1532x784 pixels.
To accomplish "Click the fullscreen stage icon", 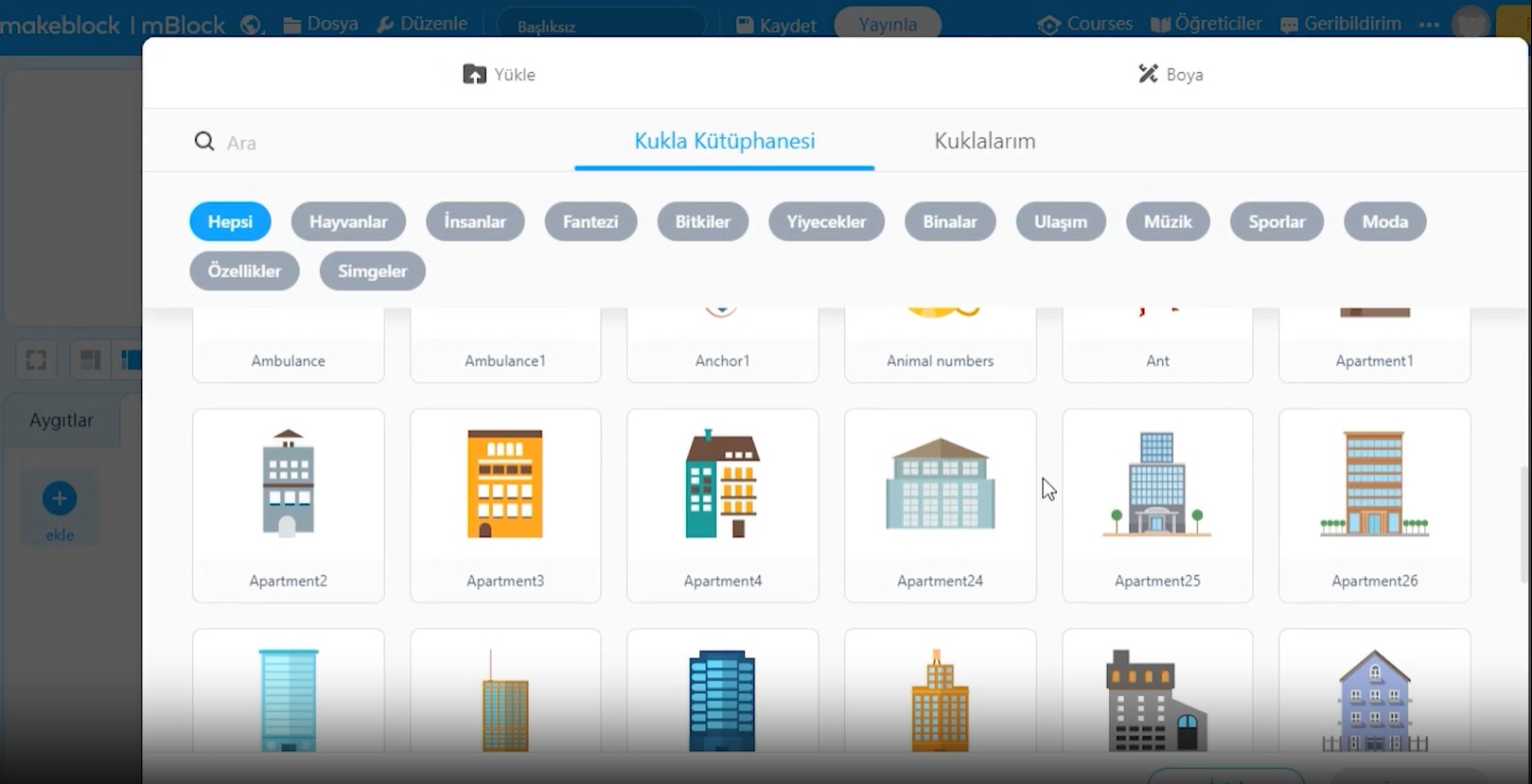I will pyautogui.click(x=36, y=360).
